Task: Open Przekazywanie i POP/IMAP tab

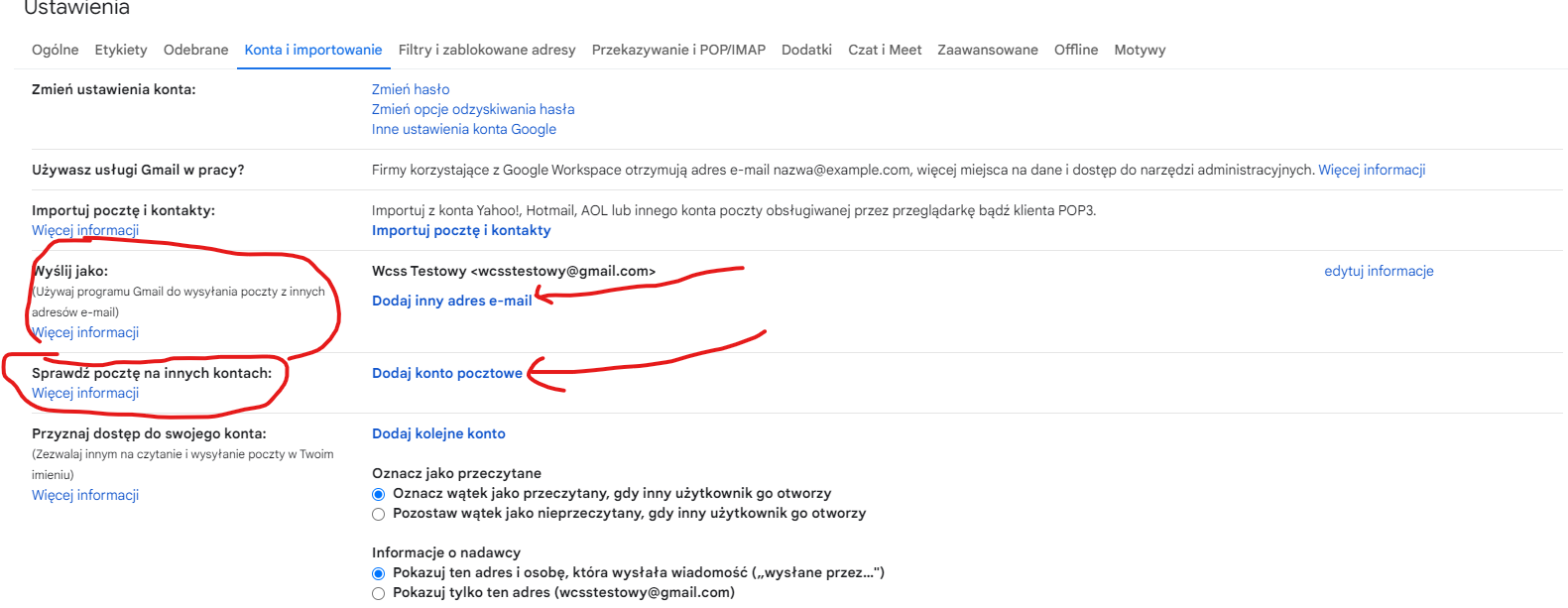Action: (x=678, y=50)
